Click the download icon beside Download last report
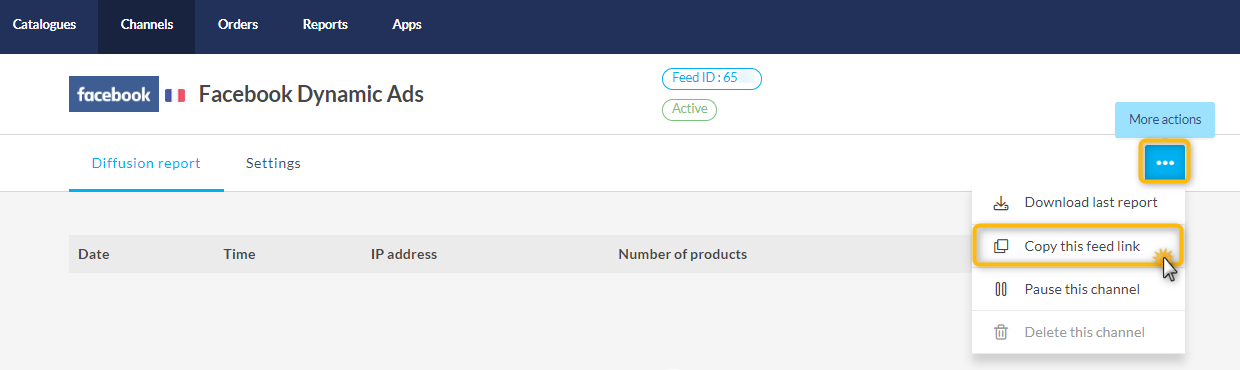This screenshot has width=1240, height=370. point(1001,203)
